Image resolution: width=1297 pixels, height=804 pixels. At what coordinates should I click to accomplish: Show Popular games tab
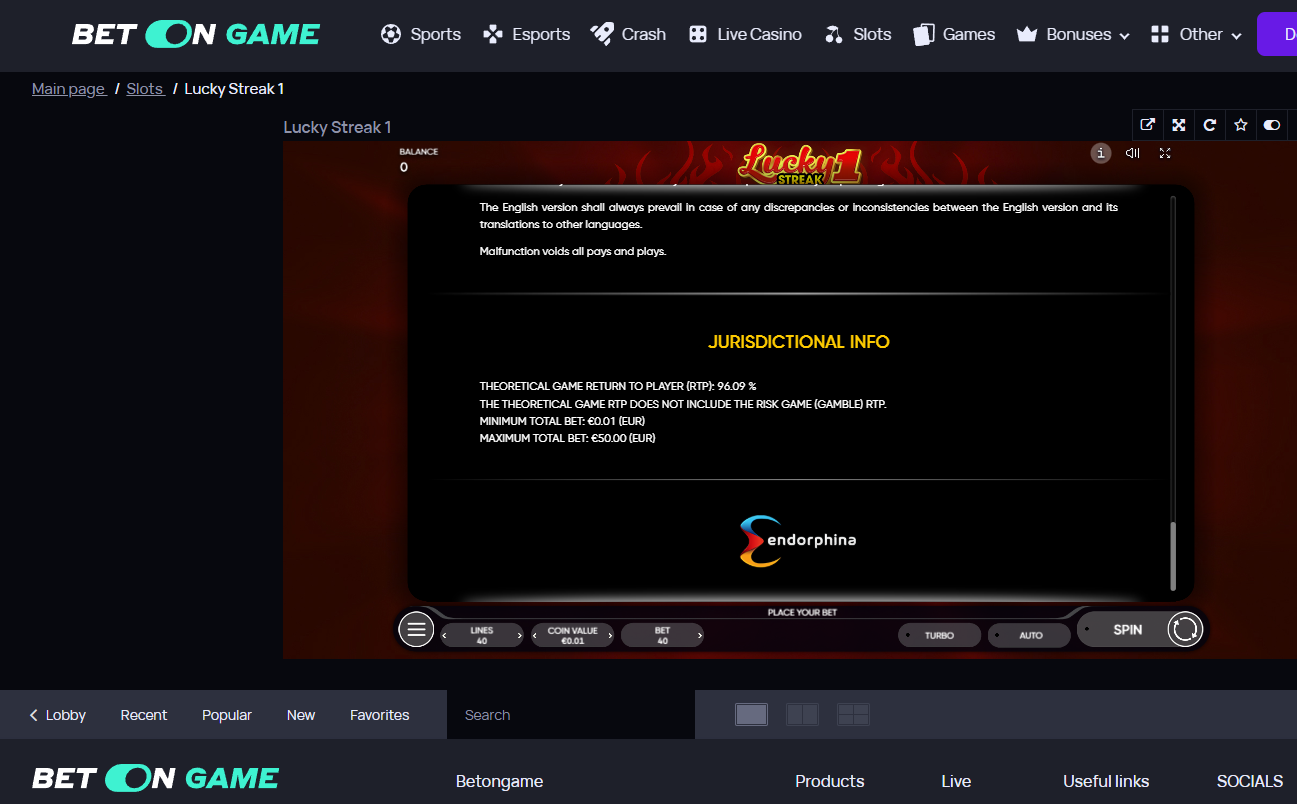pos(227,715)
